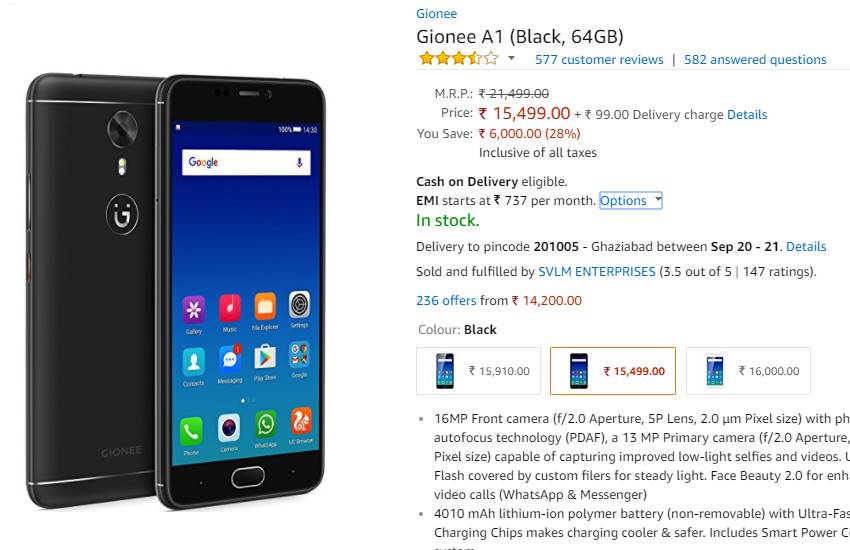Select the ₹ 16,000.00 colour variant
This screenshot has height=550, width=850.
tap(748, 371)
